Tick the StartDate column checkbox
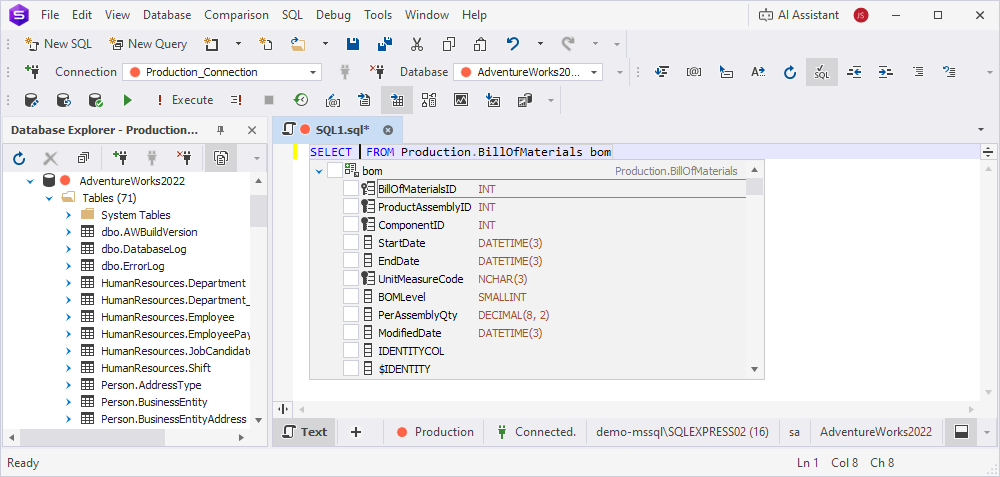This screenshot has width=1000, height=477. (x=351, y=243)
